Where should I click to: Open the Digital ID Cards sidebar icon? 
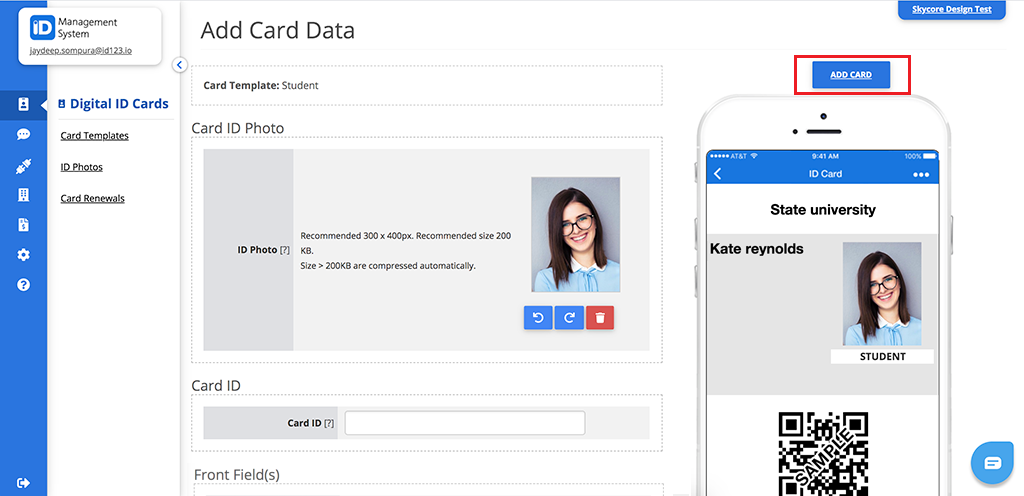(24, 104)
